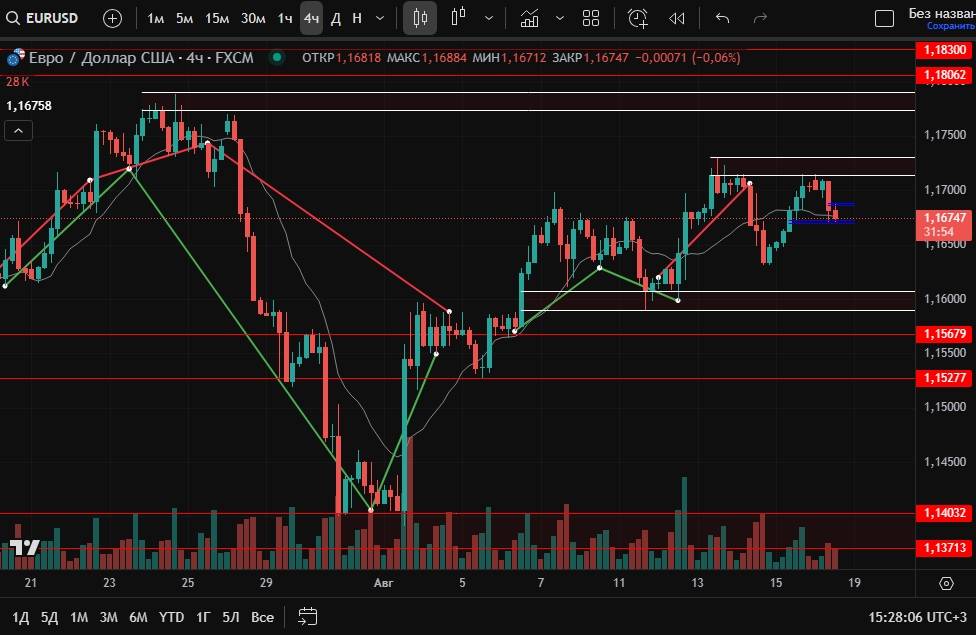Expand the timeframe interval dropdown arrow

coord(380,18)
